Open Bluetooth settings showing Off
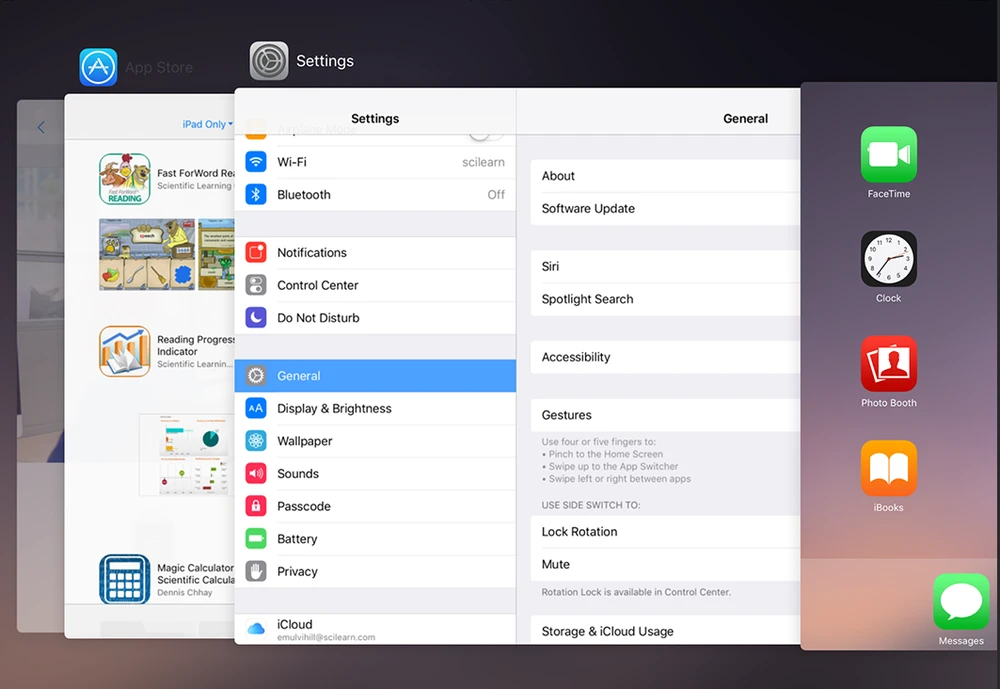The height and width of the screenshot is (689, 1000). (375, 195)
